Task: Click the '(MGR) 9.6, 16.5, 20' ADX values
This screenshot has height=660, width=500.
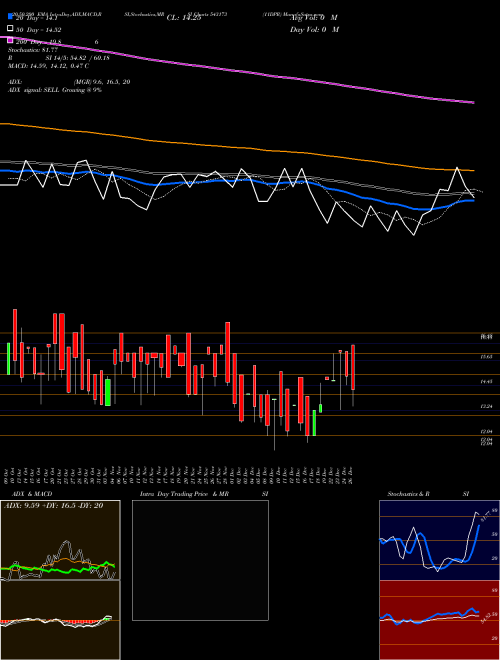Action: pos(101,82)
